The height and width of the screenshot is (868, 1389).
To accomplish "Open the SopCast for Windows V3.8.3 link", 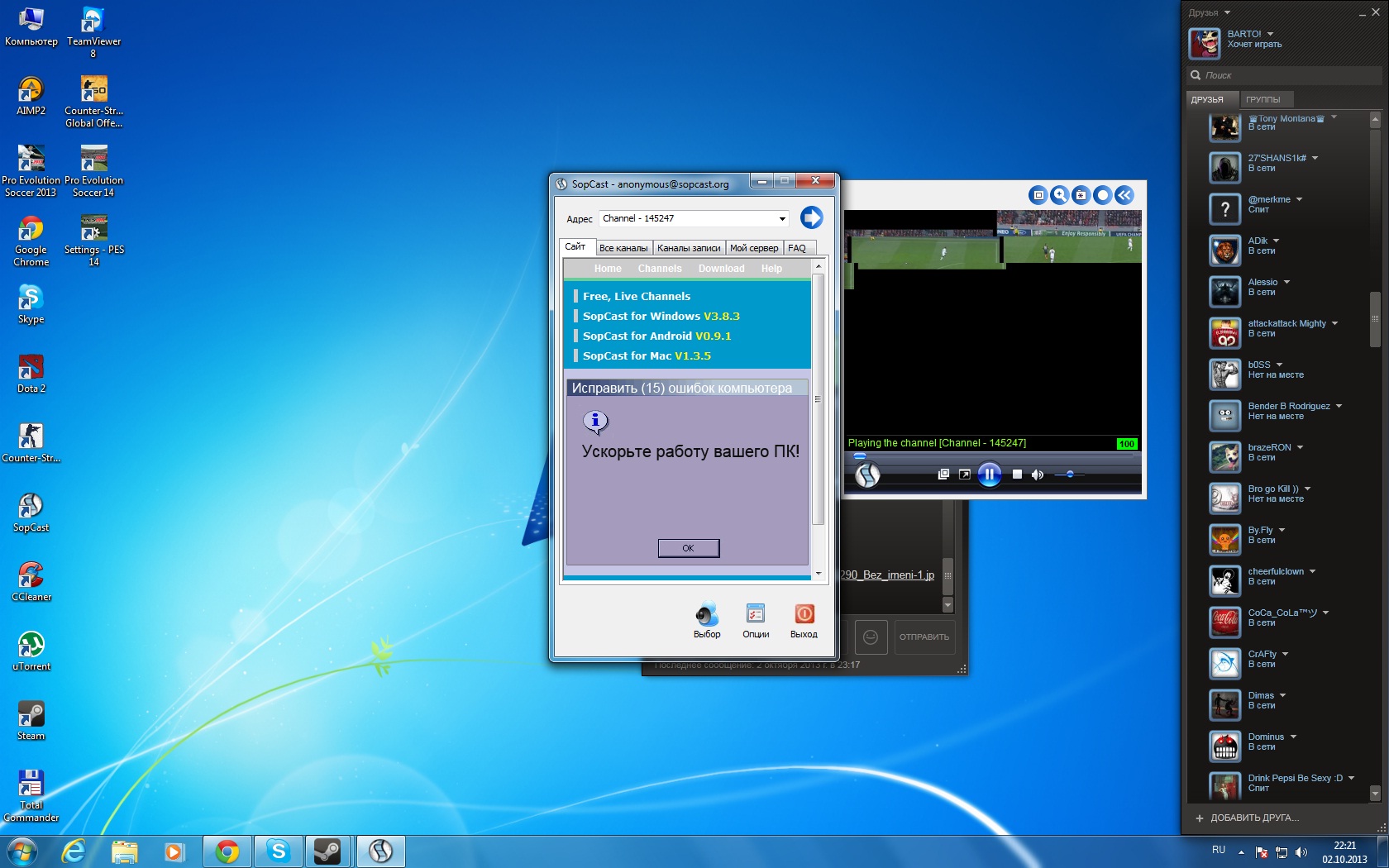I will coord(661,316).
